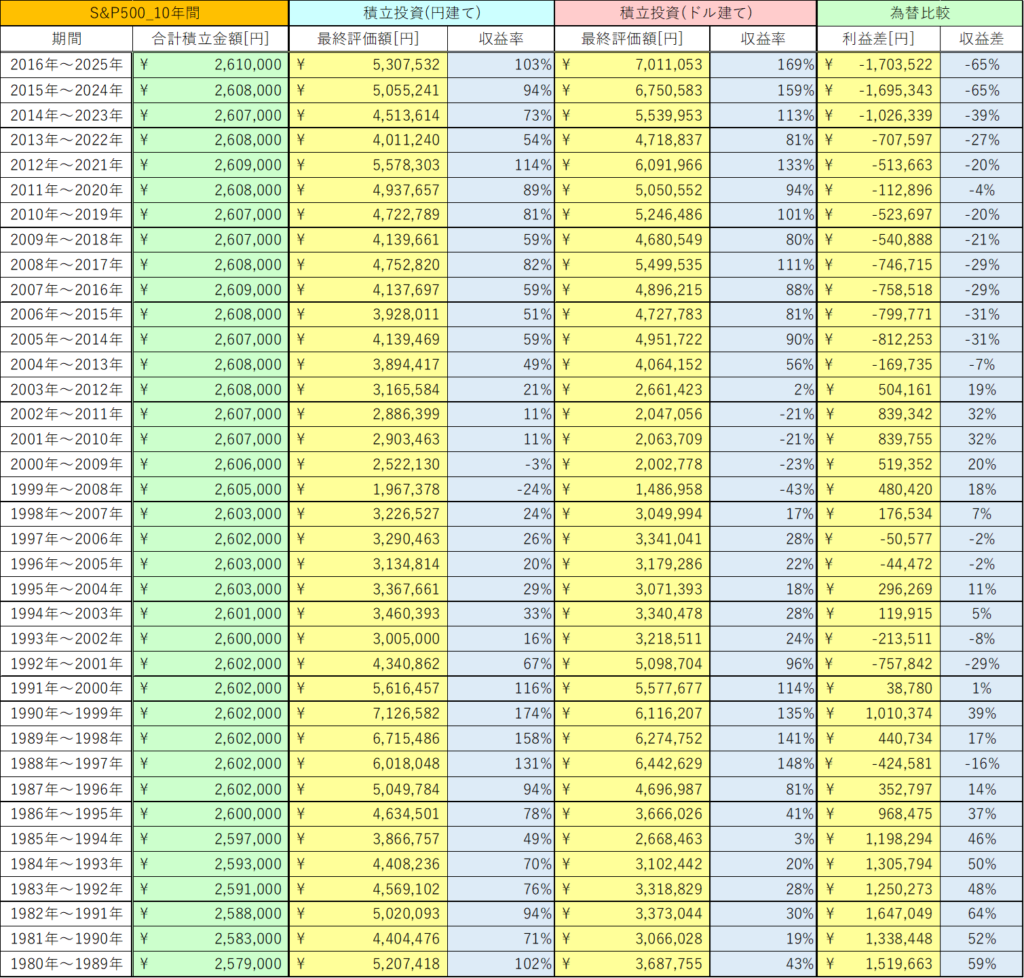Click the 期間 column header
Viewport: 1024px width, 978px height.
tap(67, 39)
